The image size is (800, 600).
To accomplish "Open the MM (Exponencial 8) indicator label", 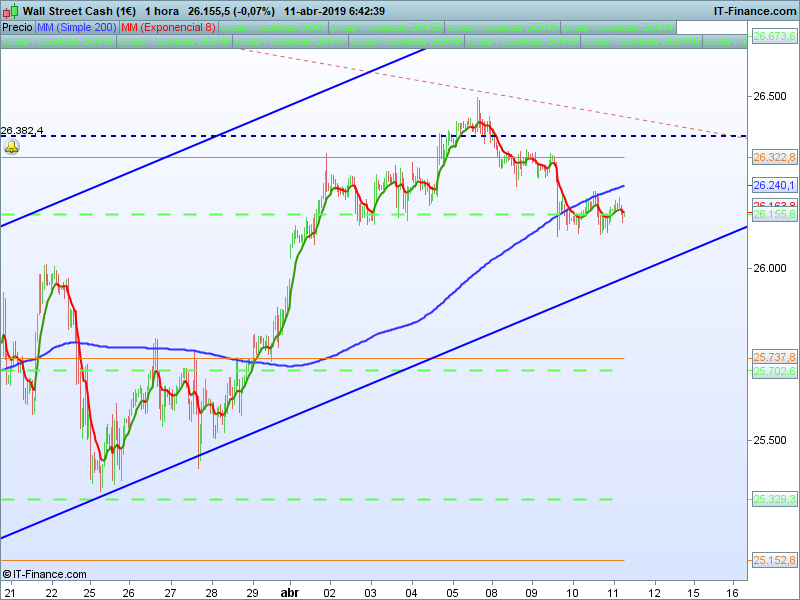I will pos(168,28).
